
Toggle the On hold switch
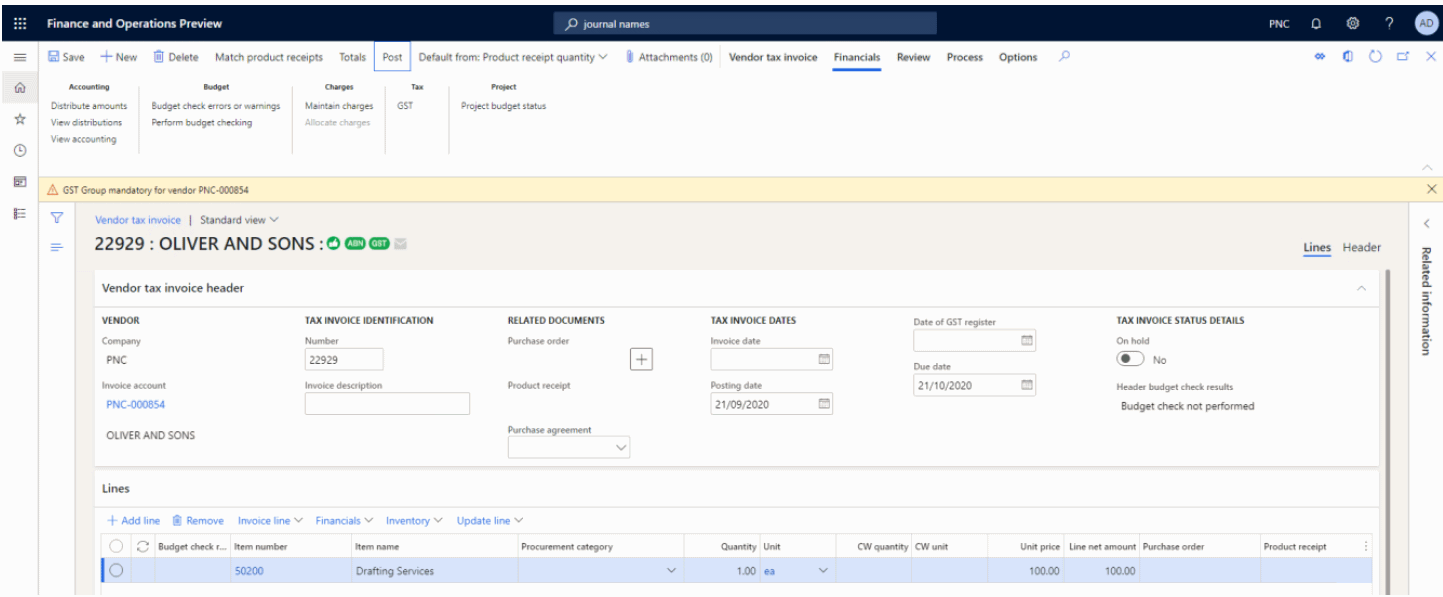click(x=1130, y=359)
